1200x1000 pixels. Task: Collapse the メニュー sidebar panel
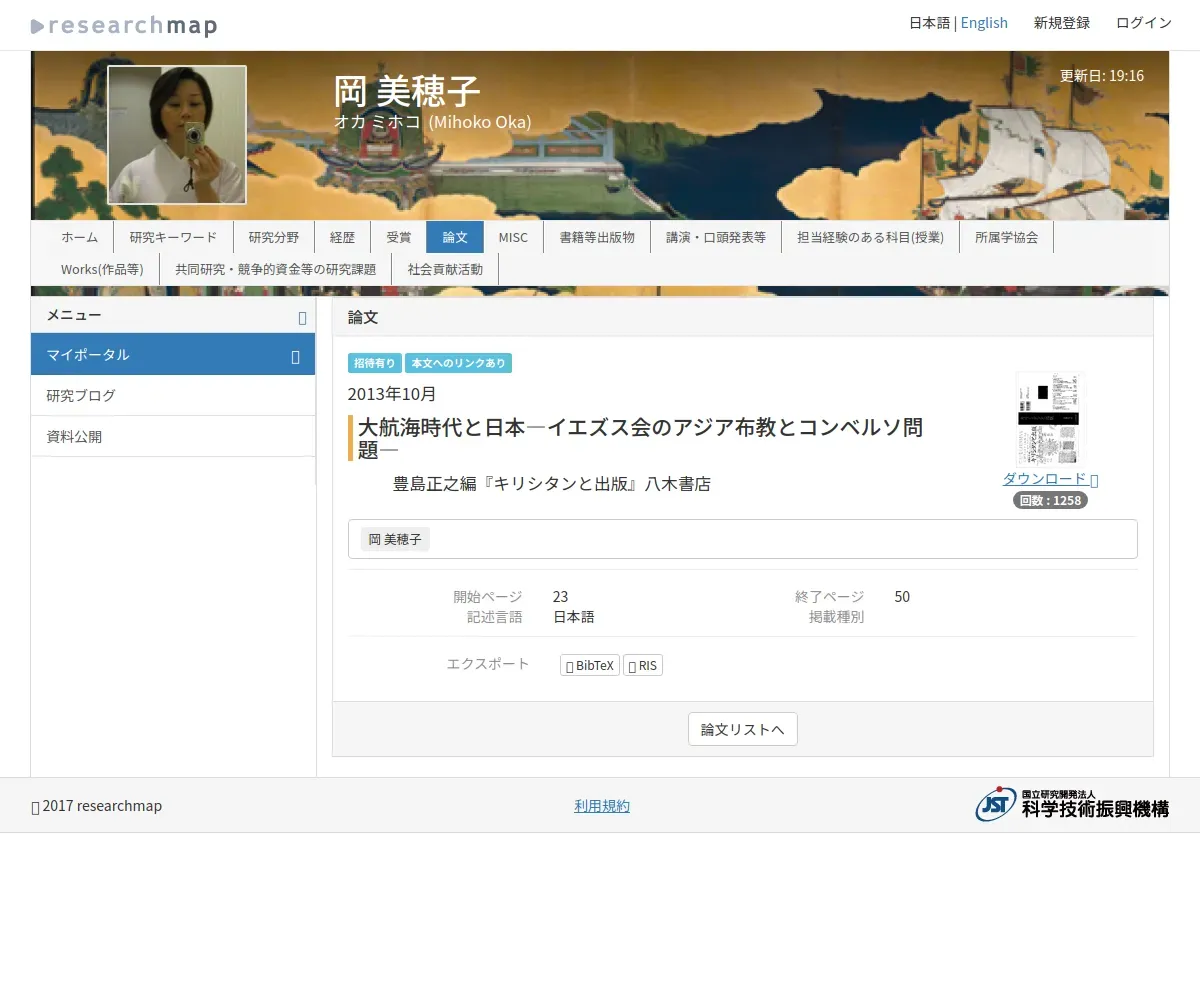click(302, 317)
